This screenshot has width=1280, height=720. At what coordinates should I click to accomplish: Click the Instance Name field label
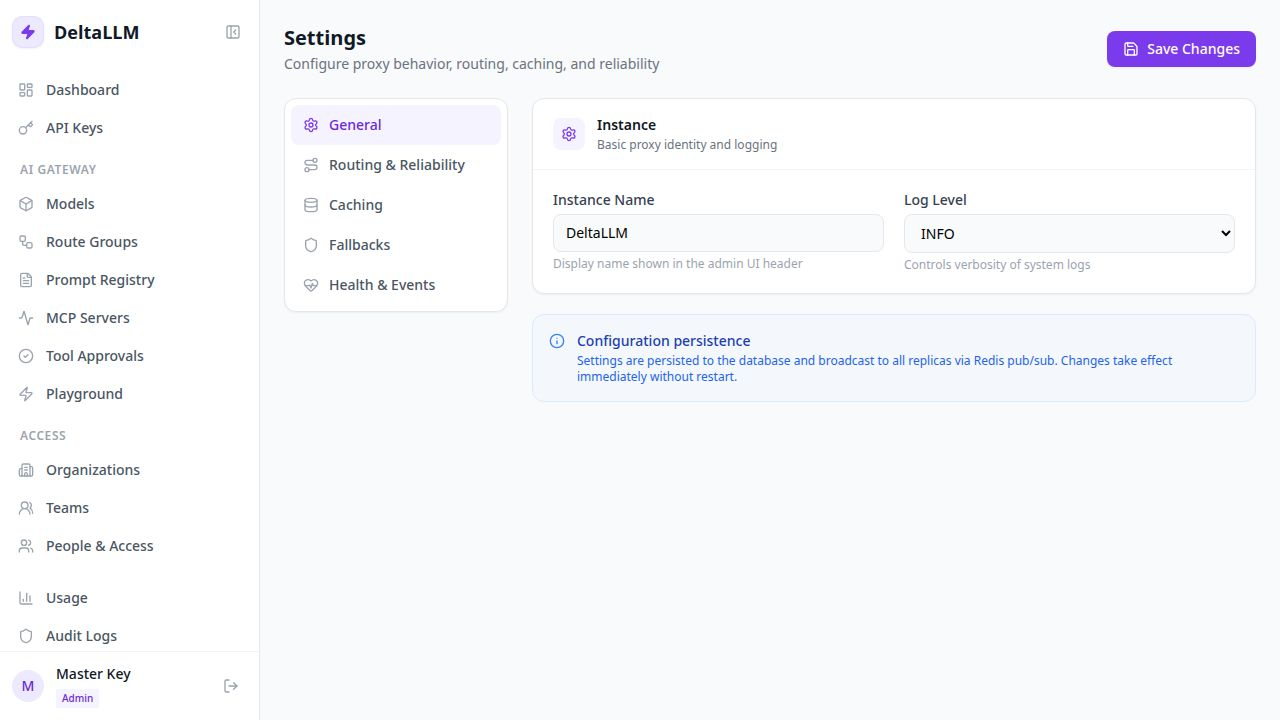coord(603,200)
